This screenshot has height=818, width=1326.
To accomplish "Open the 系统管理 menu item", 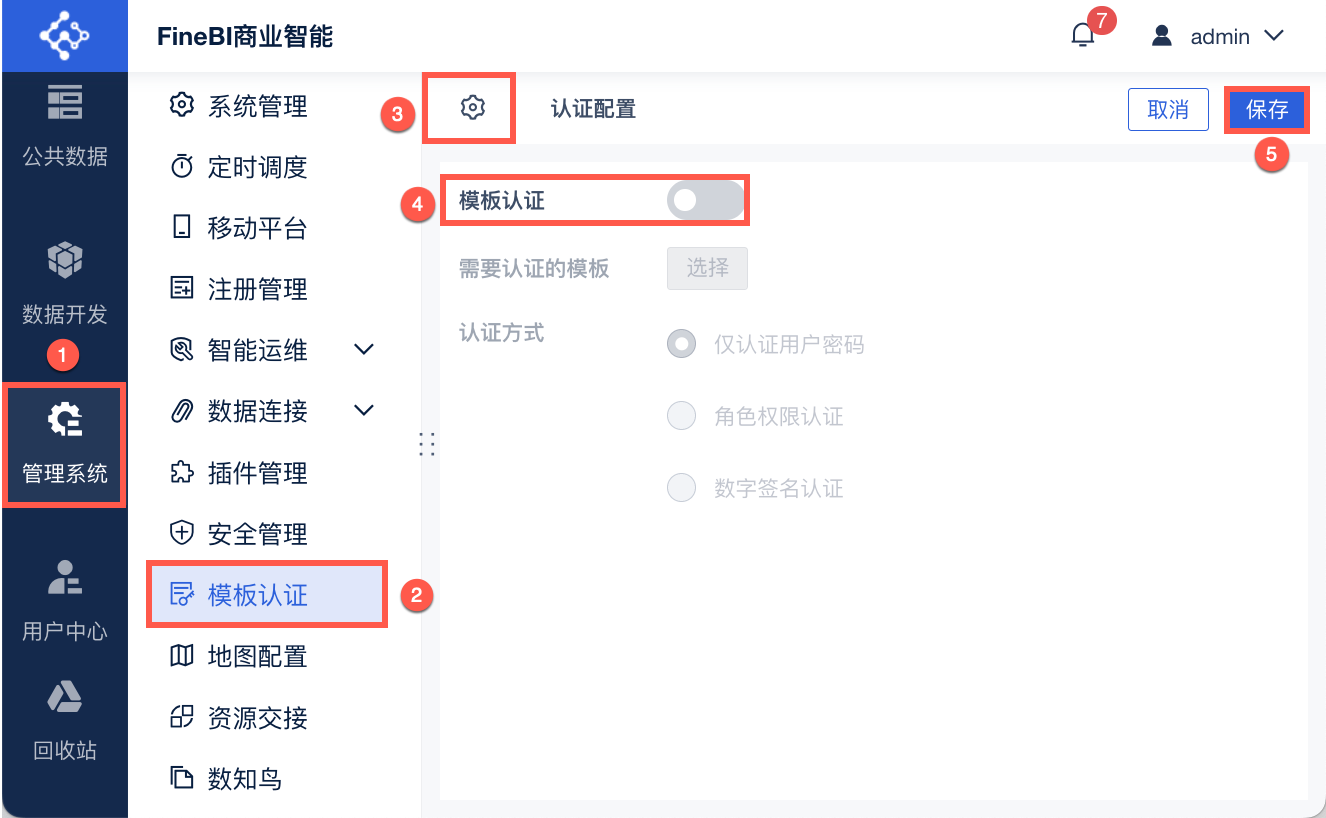I will (257, 106).
